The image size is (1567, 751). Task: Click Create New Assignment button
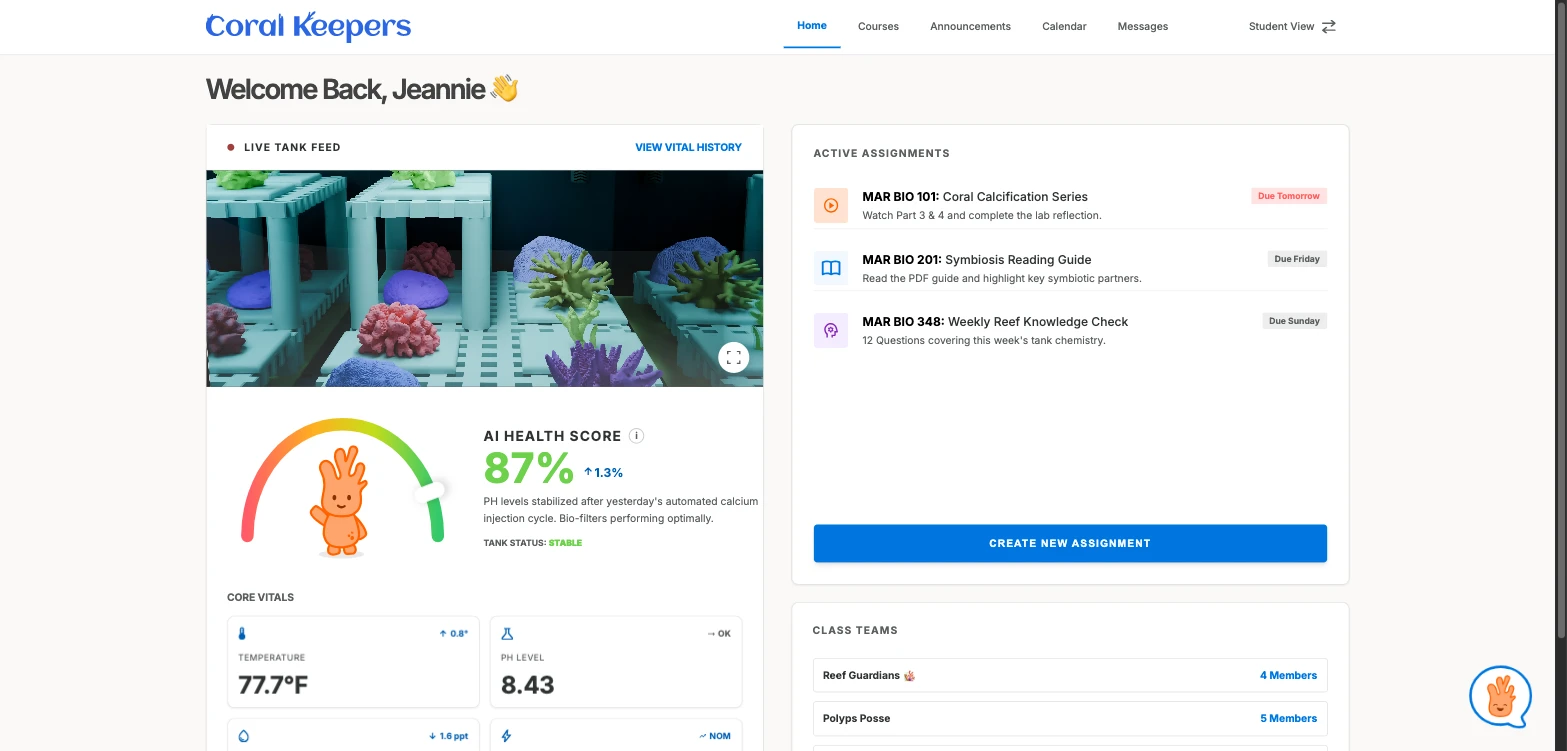click(1070, 543)
